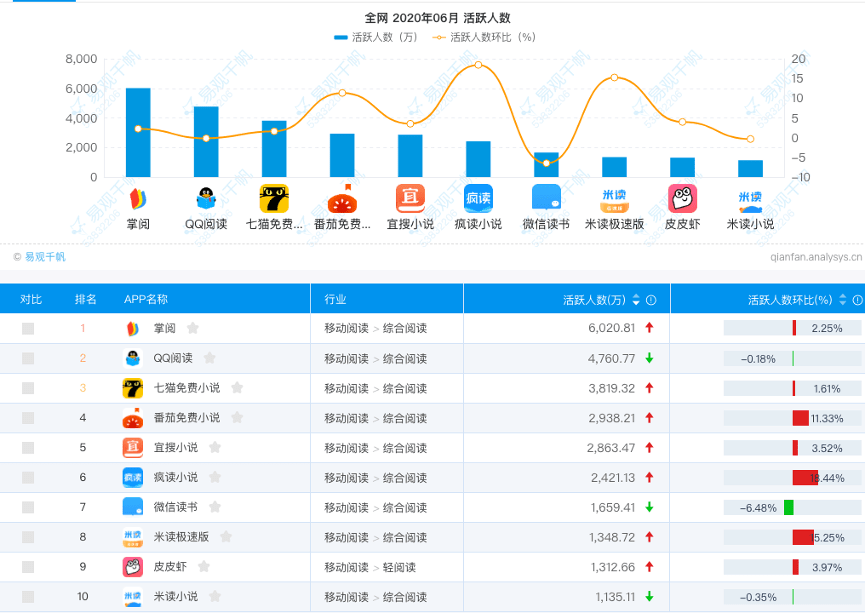
Task: Toggle the 活跃人数（万） legend item
Action: coord(376,38)
